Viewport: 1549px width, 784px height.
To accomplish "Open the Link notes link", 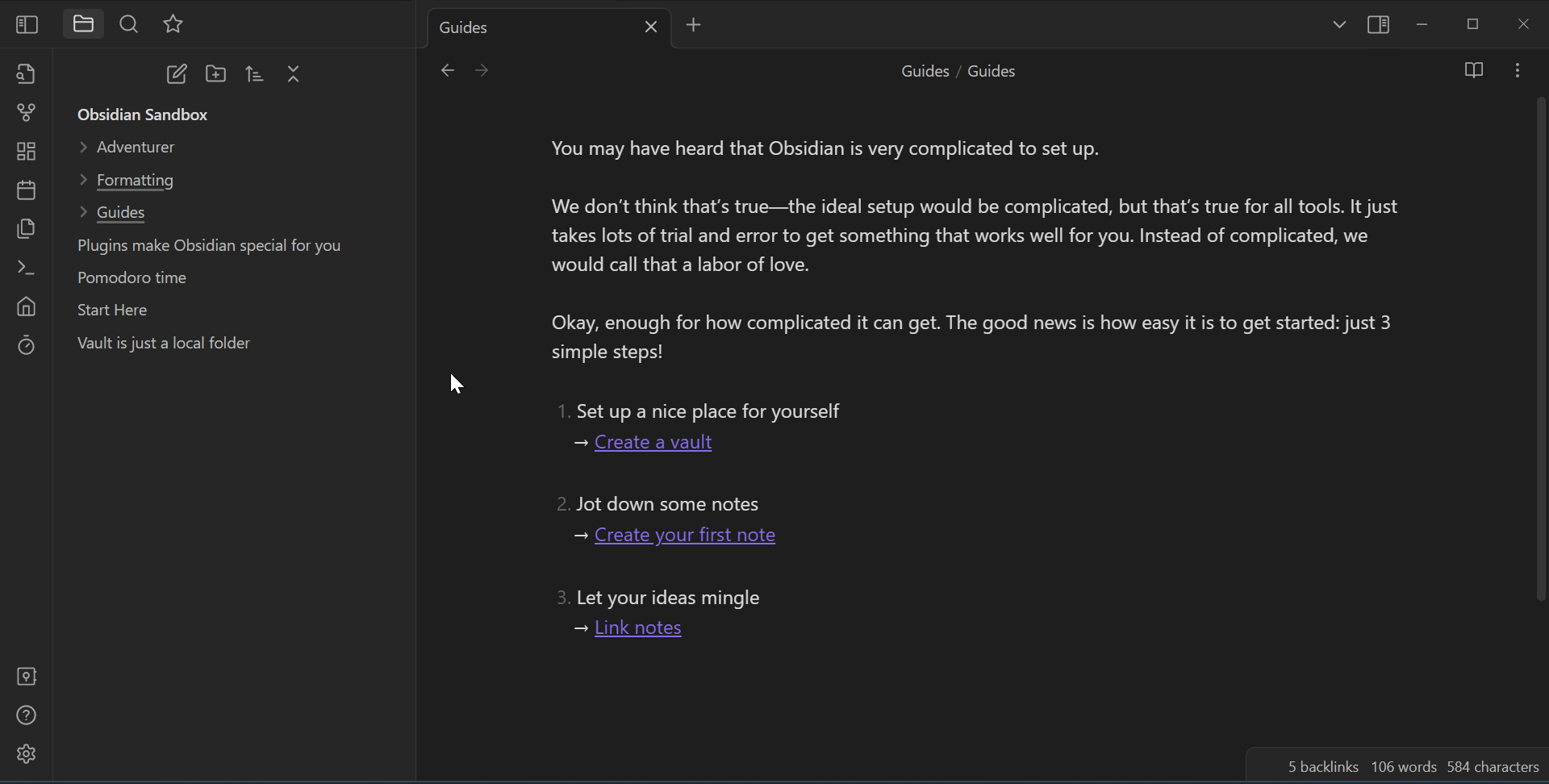I will (638, 628).
